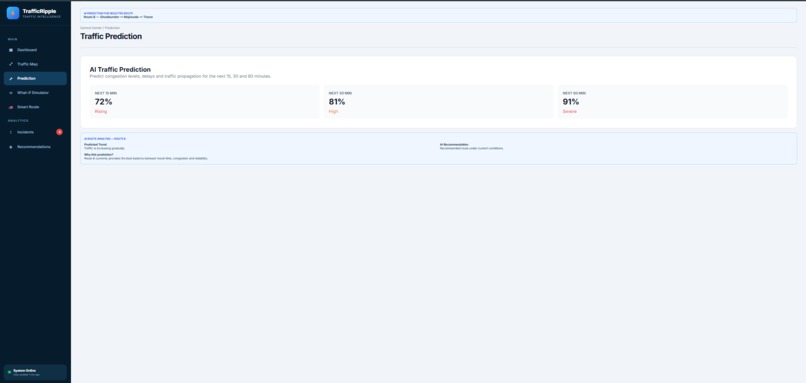
Task: Click the Next 30 min 81% card
Action: 438,102
